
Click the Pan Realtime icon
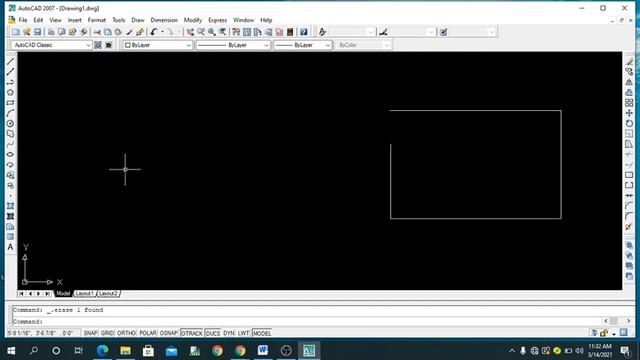click(190, 32)
